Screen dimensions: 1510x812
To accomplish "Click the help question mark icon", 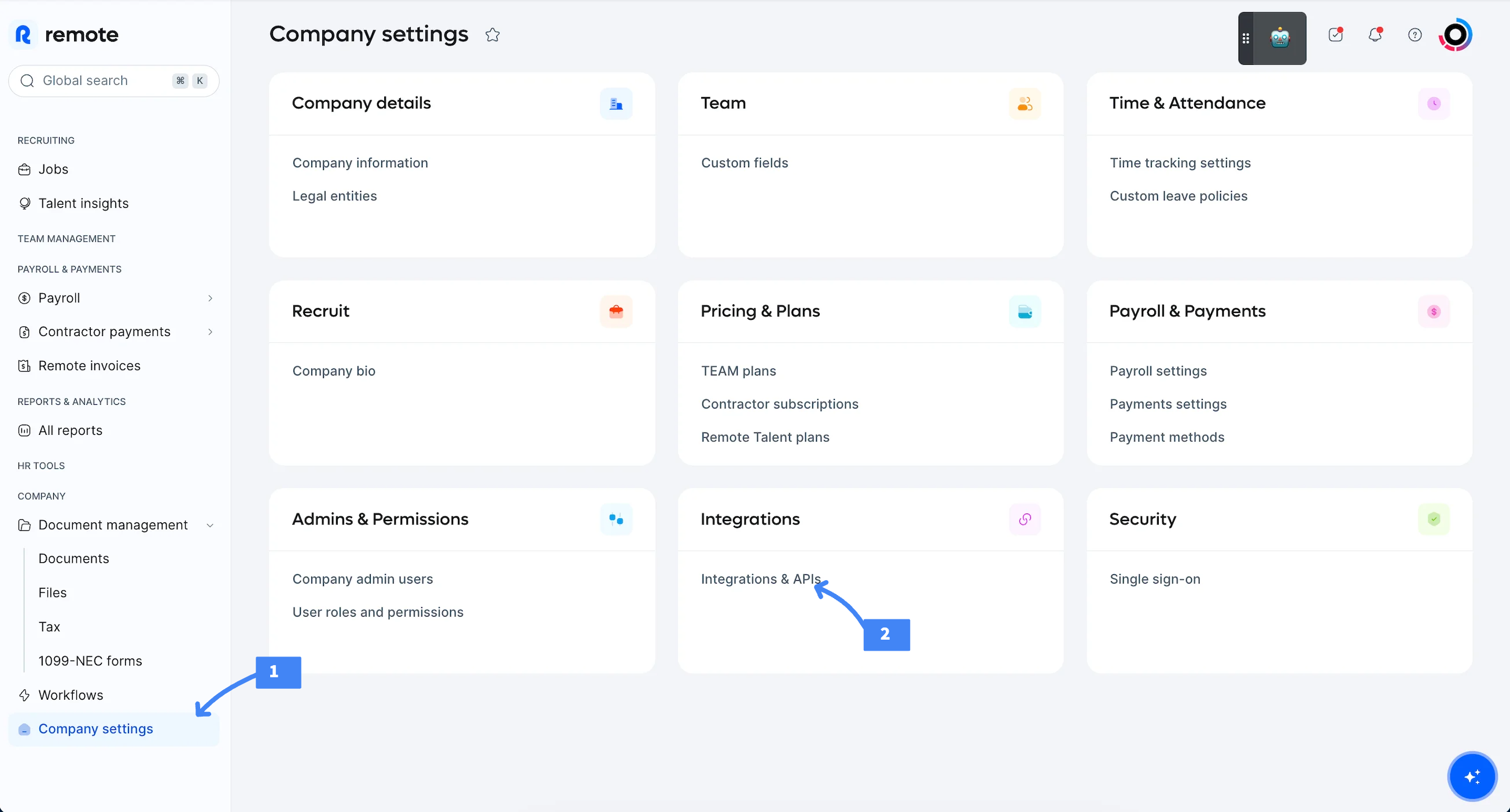I will pos(1415,35).
